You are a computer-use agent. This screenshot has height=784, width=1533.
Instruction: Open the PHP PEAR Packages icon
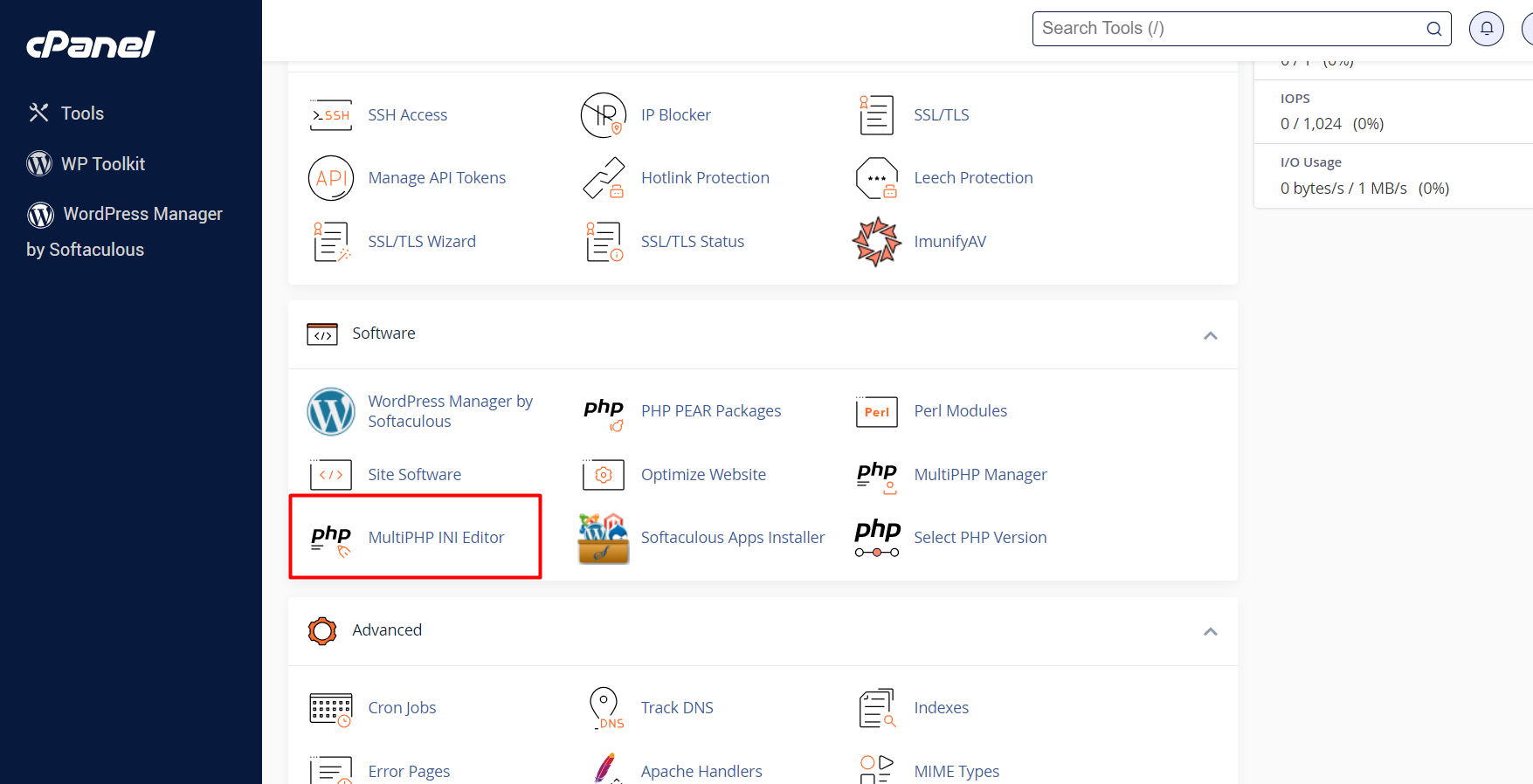pyautogui.click(x=604, y=414)
